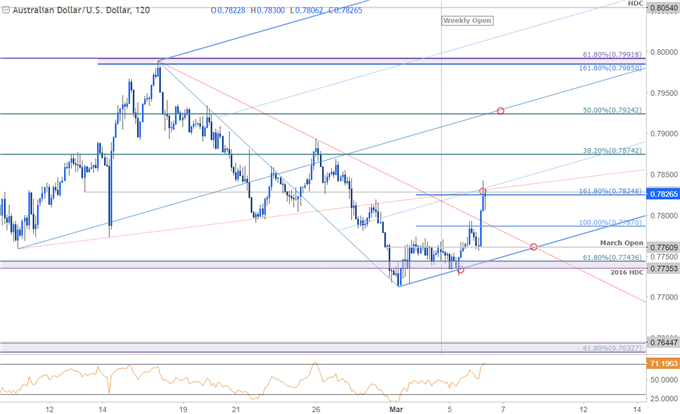
Task: Select red circle marker at latest candle top
Action: (483, 191)
